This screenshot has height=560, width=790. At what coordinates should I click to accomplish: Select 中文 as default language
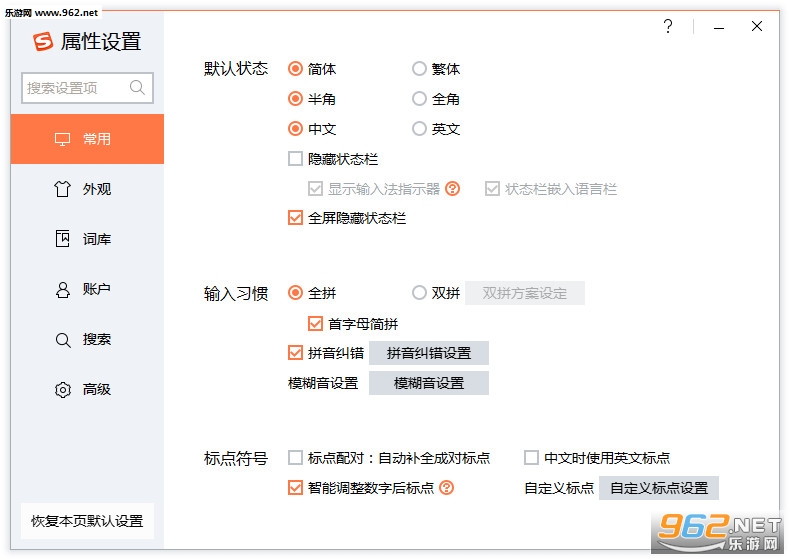pos(295,129)
